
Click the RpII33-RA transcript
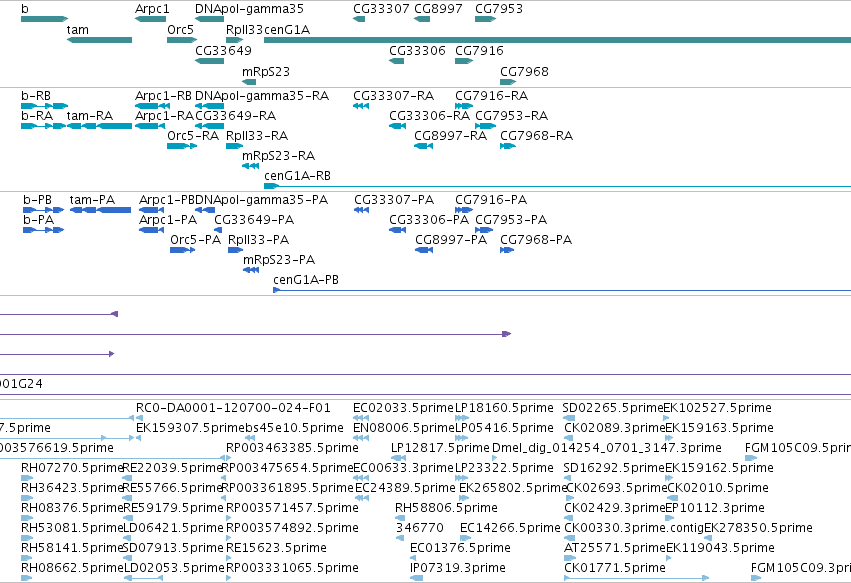click(234, 146)
